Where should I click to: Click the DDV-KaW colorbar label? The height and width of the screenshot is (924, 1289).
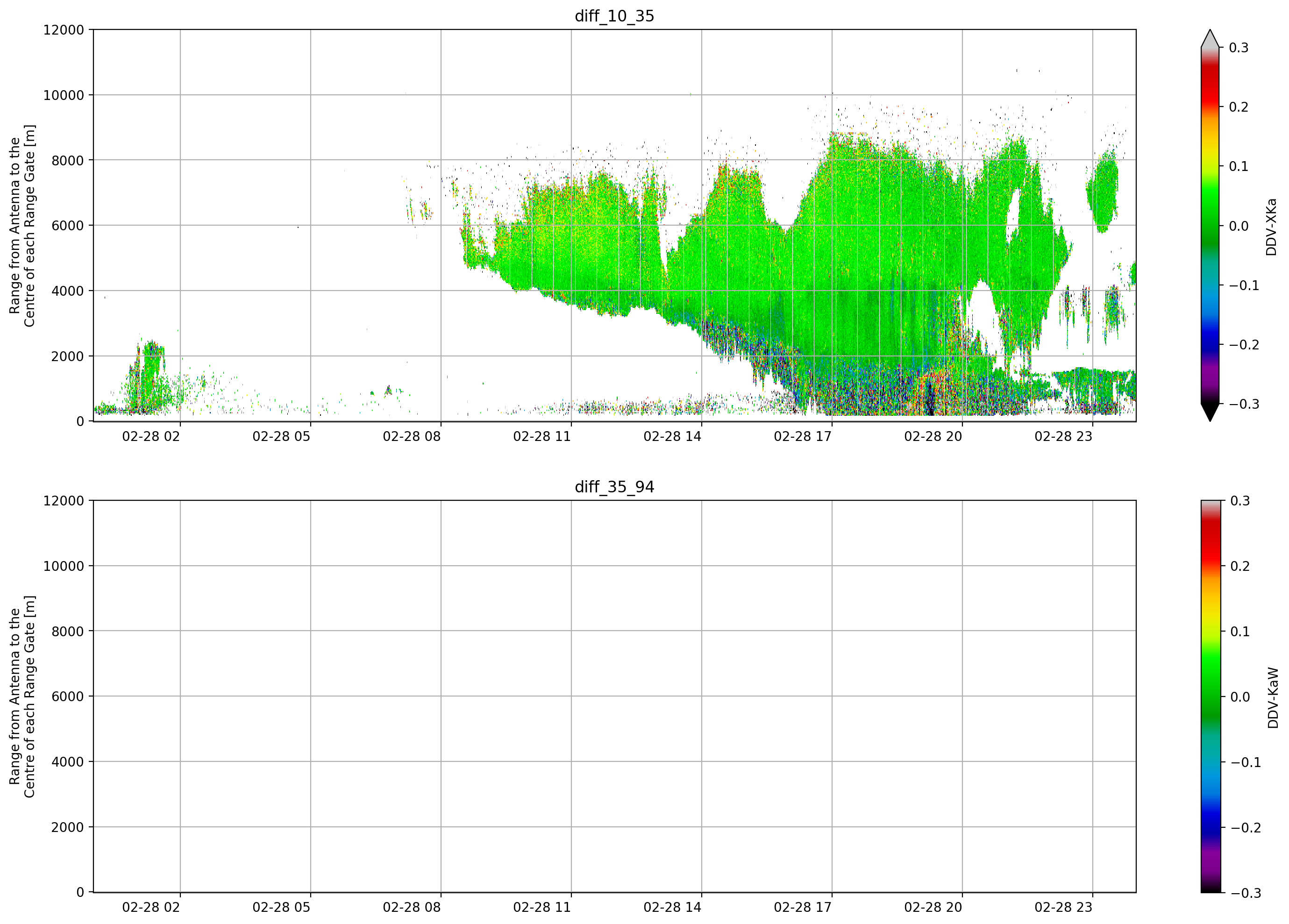[1273, 698]
